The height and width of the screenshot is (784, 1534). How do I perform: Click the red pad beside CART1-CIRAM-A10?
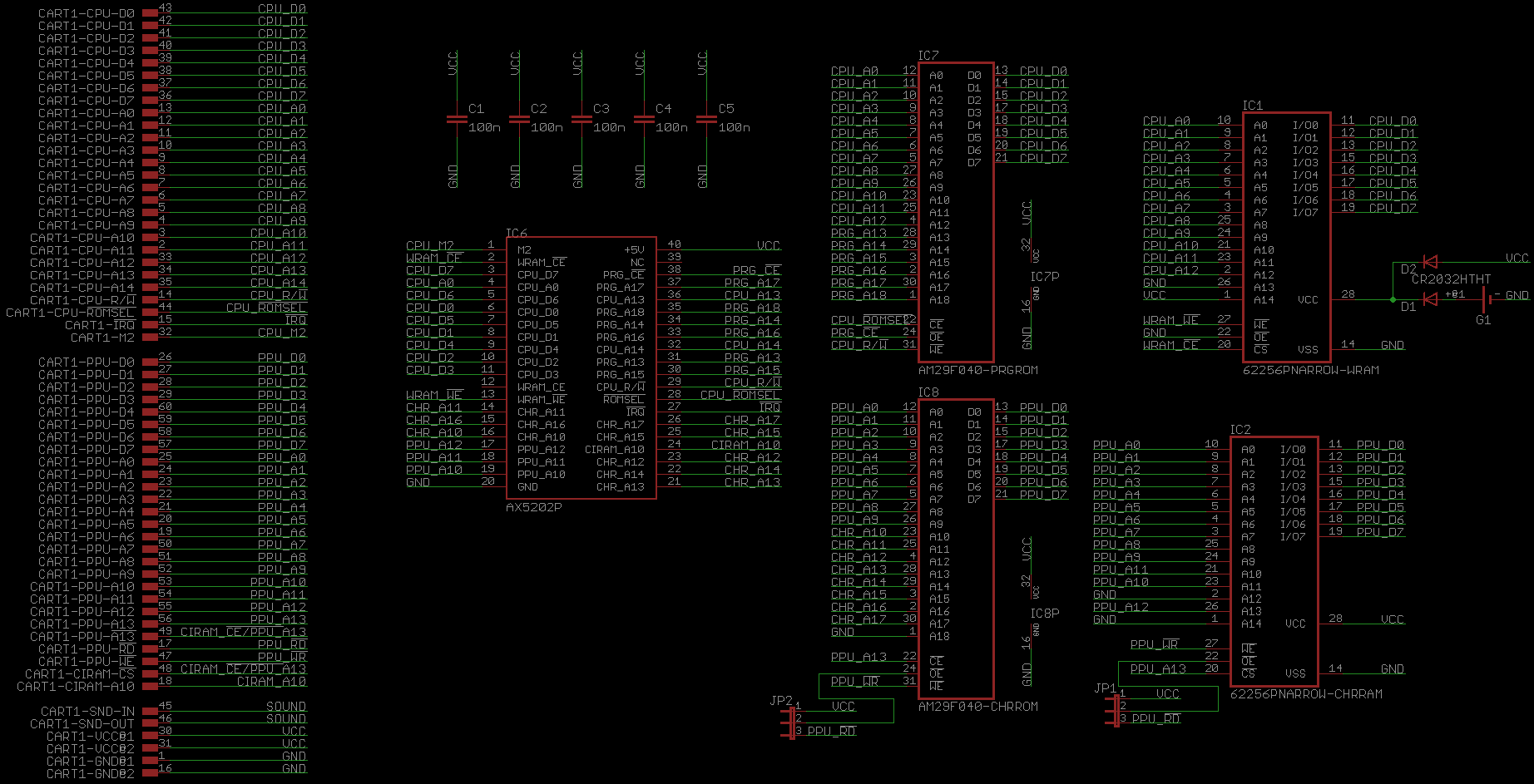[150, 687]
